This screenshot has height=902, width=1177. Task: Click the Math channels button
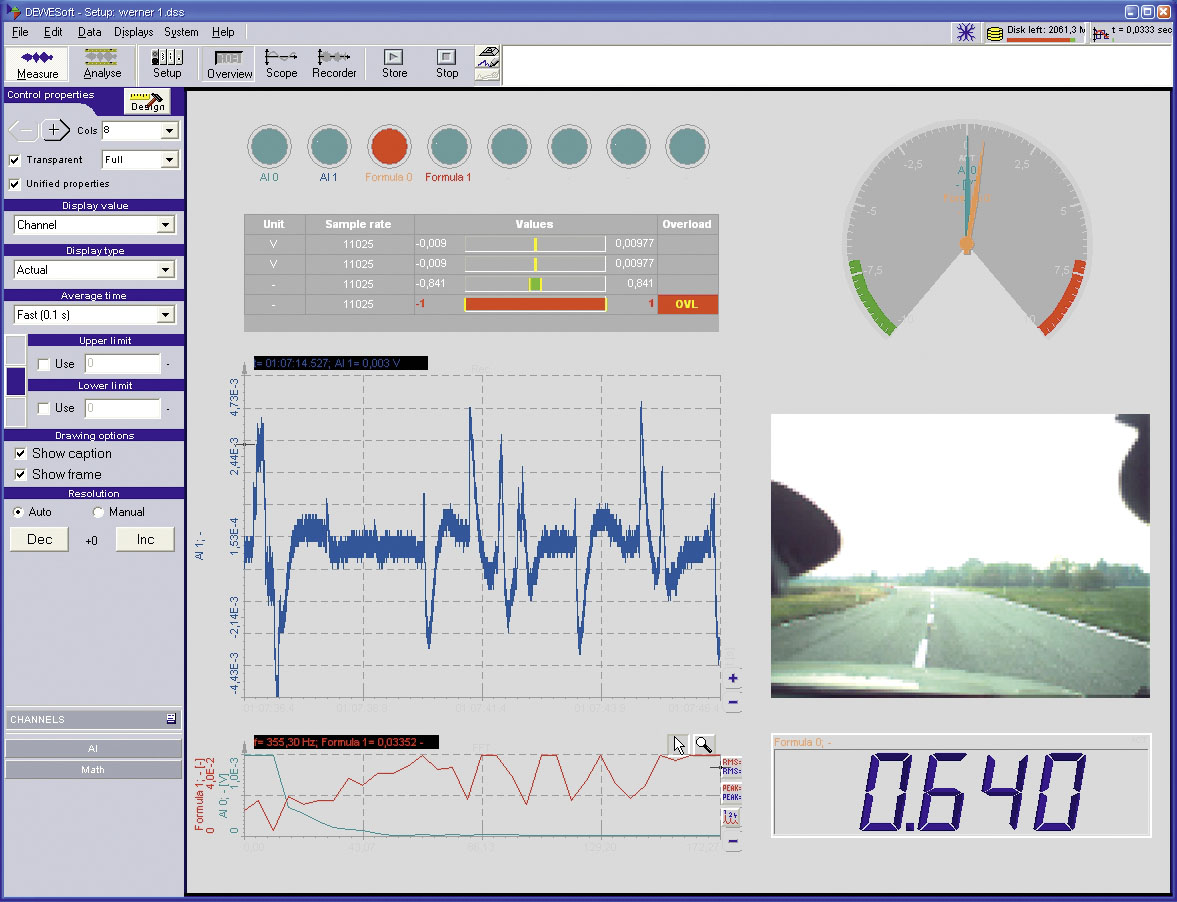(93, 769)
